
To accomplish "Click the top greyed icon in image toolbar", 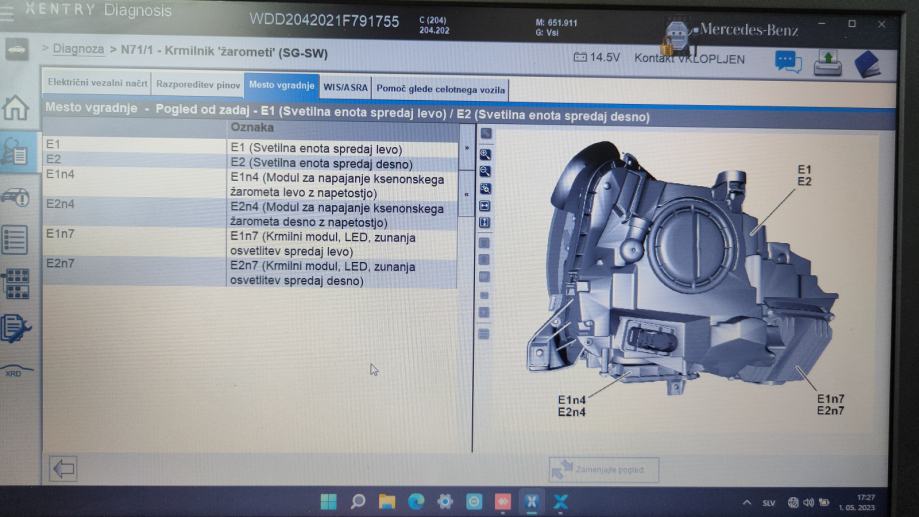I will tap(486, 134).
